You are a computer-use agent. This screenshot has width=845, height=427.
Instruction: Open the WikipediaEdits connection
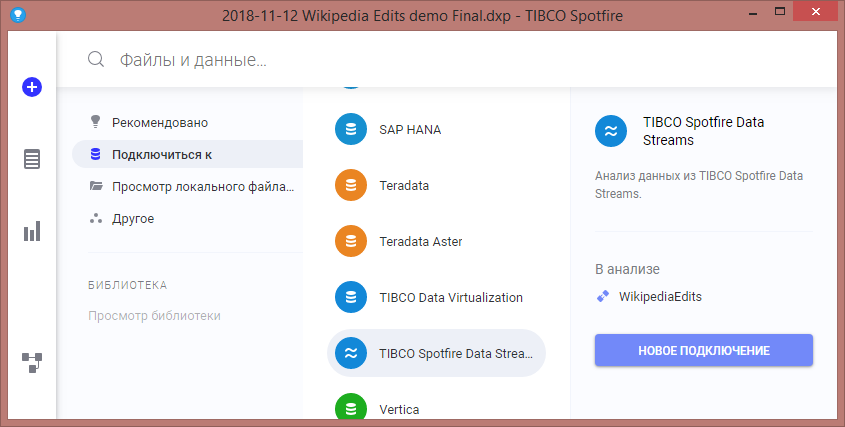coord(660,297)
